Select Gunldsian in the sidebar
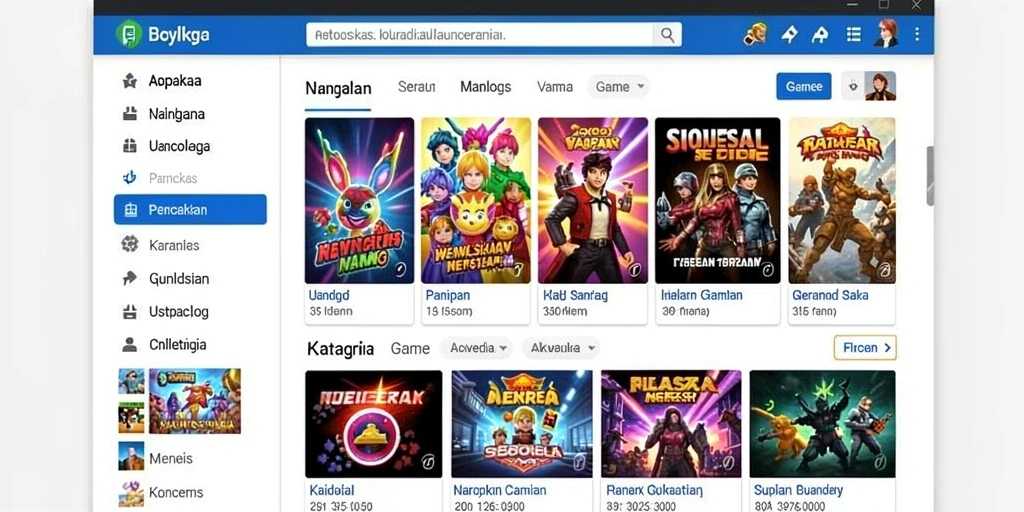 click(178, 279)
